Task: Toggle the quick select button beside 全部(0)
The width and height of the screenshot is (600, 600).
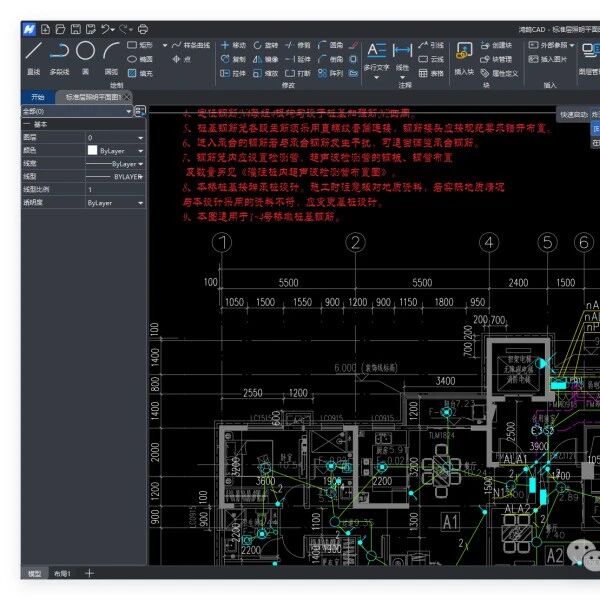Action: pyautogui.click(x=140, y=111)
